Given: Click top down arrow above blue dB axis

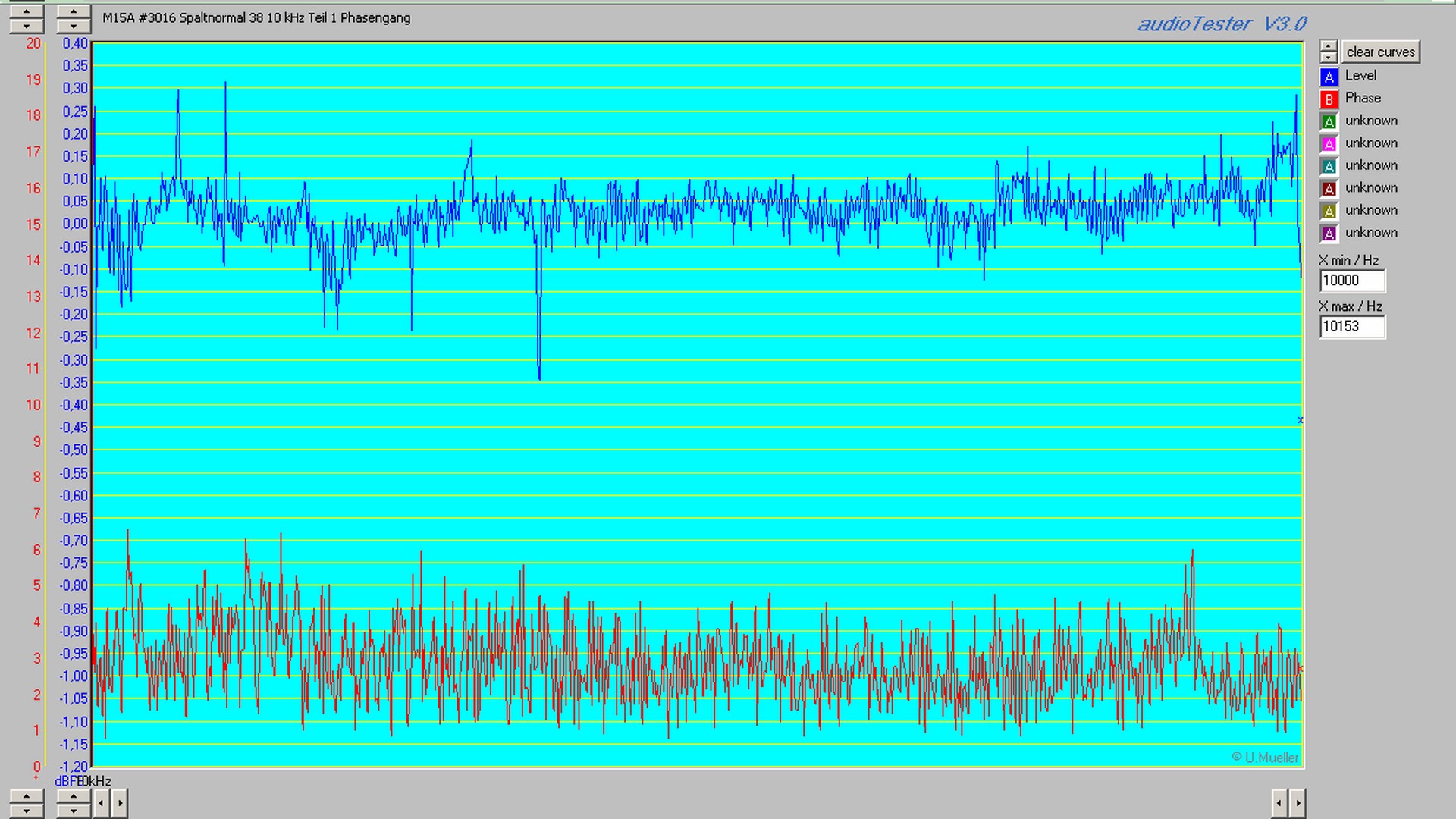Looking at the screenshot, I should [74, 27].
